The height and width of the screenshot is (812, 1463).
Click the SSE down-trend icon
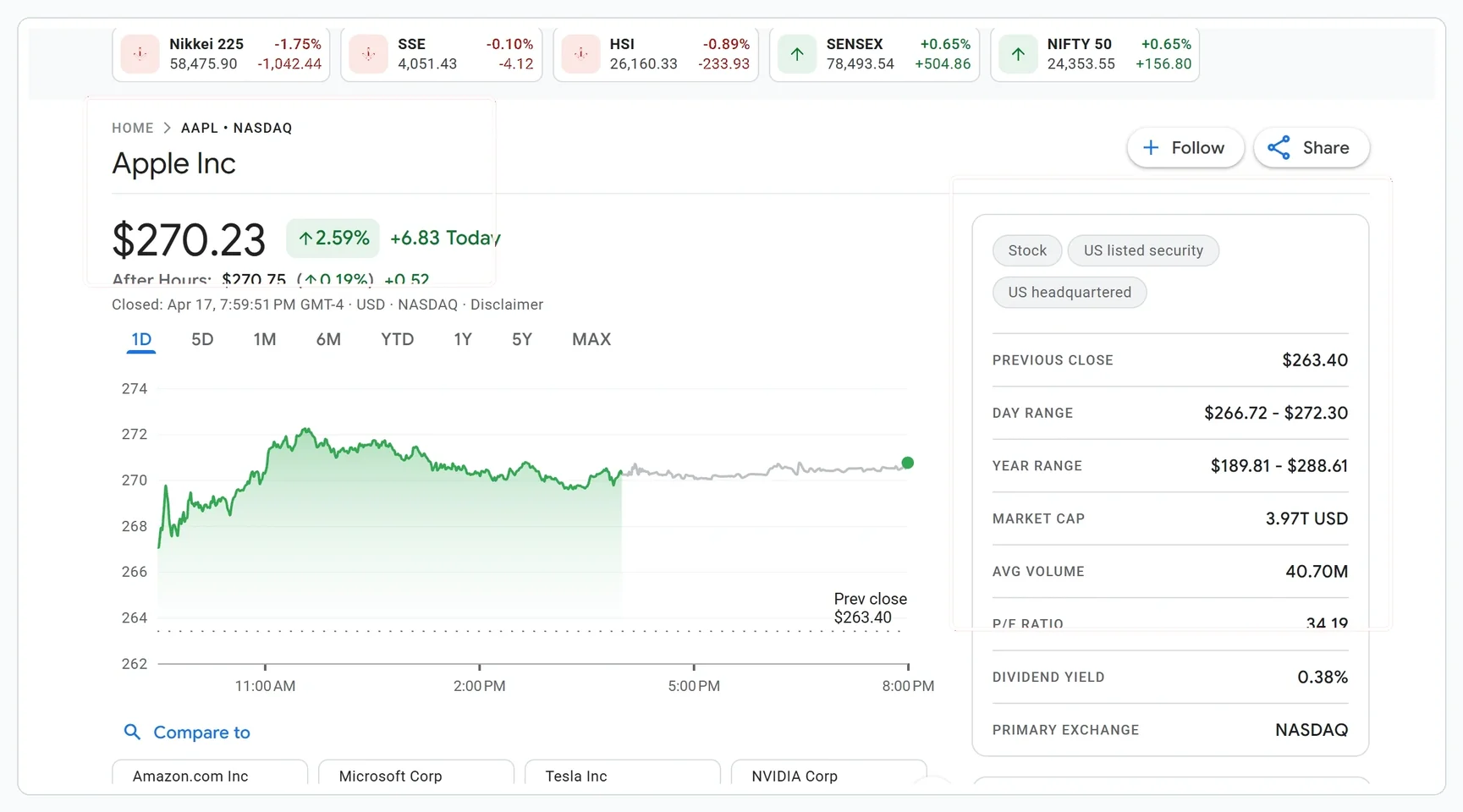pyautogui.click(x=368, y=54)
